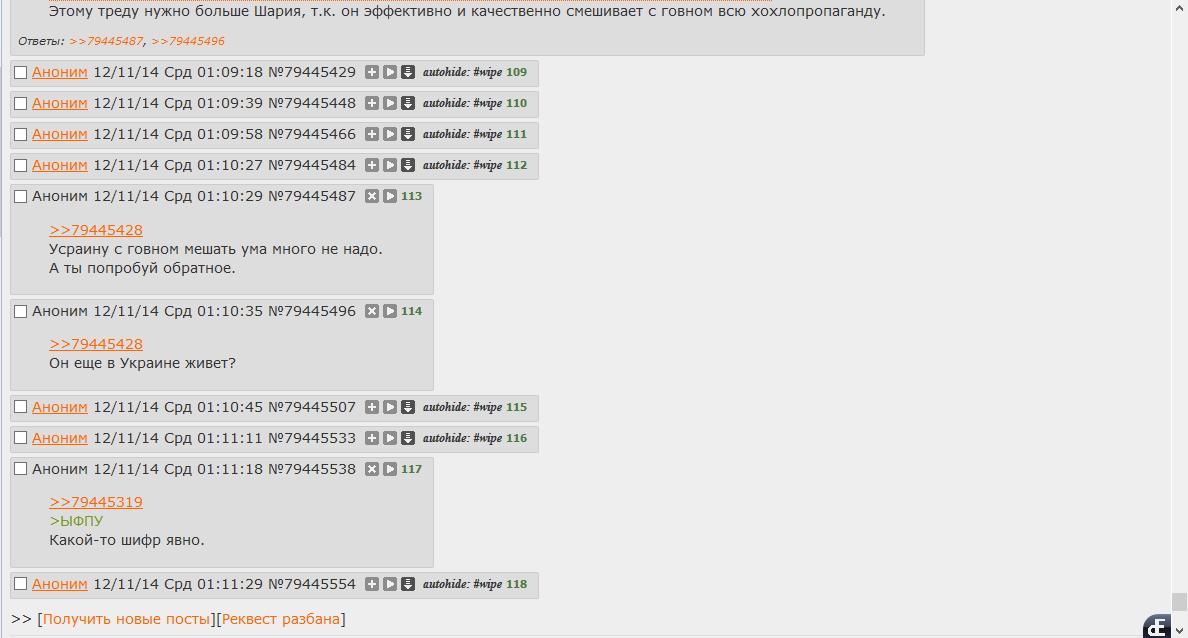Image resolution: width=1188 pixels, height=638 pixels.
Task: Open the Dollchan extension icon in the corner
Action: [1157, 627]
